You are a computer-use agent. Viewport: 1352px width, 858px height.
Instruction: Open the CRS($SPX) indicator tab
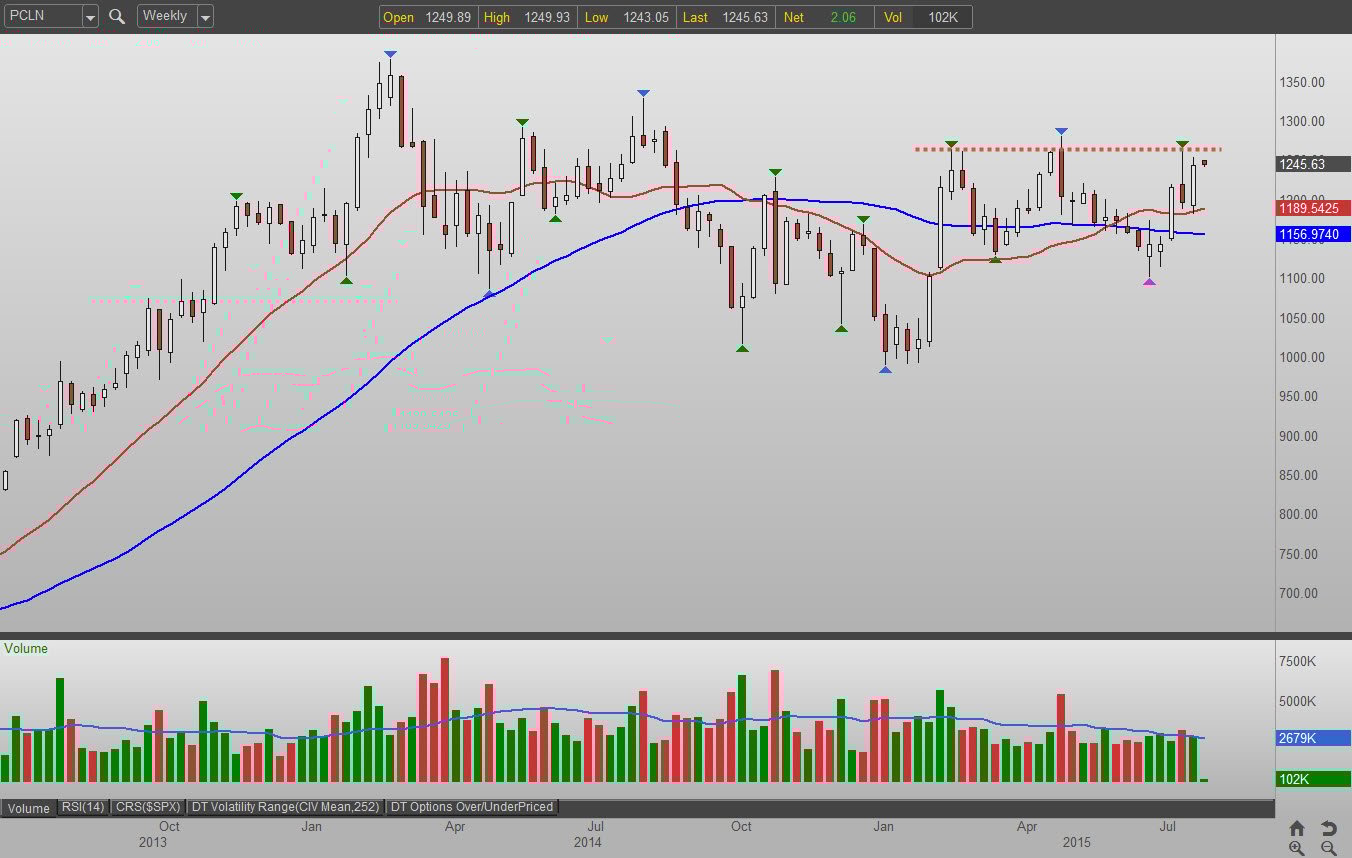tap(148, 807)
